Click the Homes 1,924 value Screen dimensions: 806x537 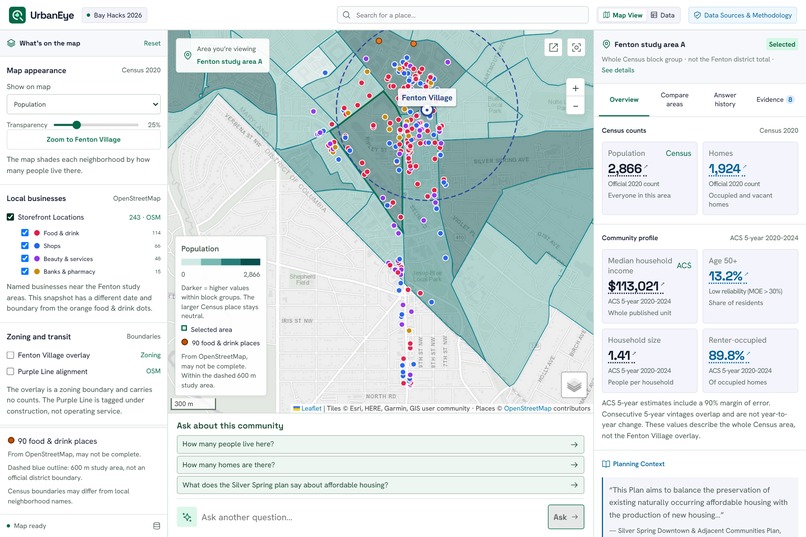[x=724, y=169]
